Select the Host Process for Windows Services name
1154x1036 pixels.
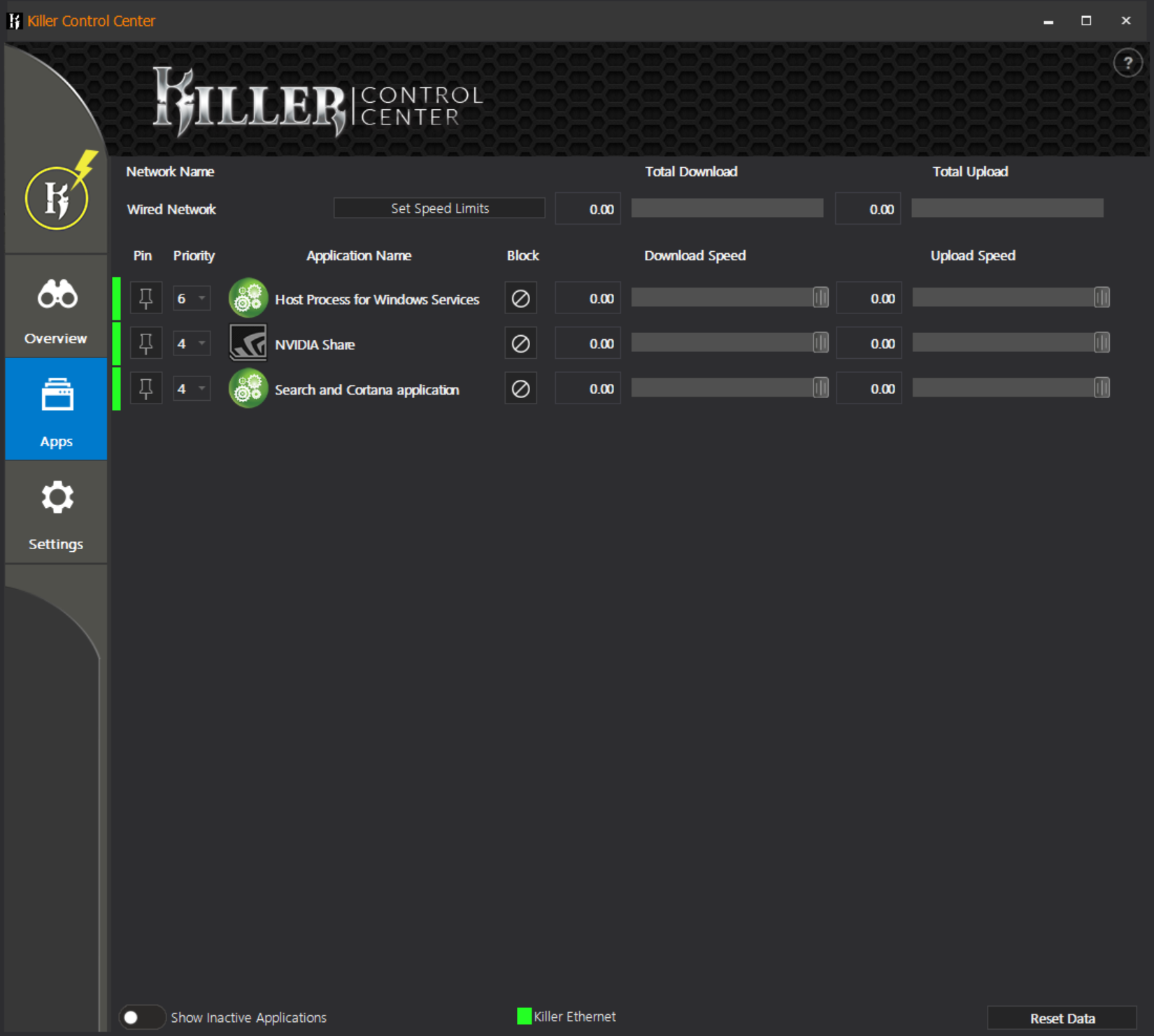377,299
